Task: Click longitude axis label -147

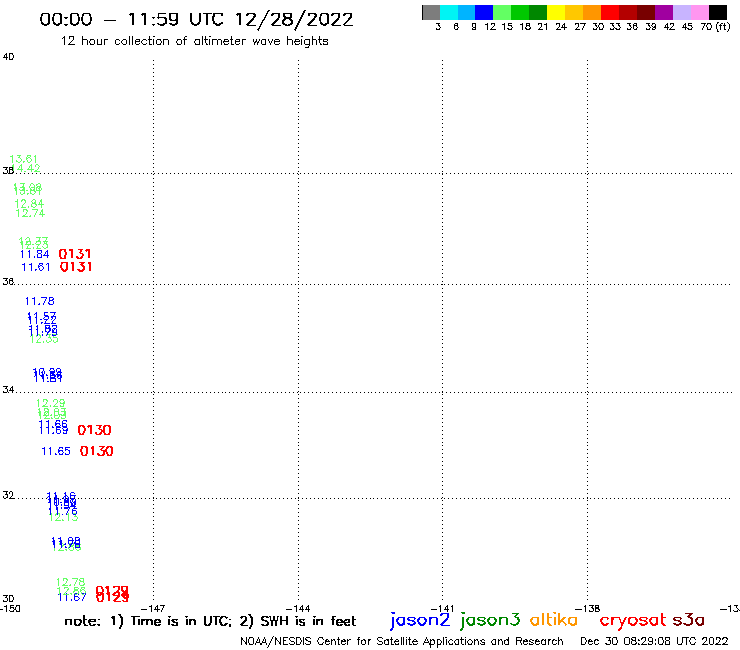Action: tap(153, 609)
